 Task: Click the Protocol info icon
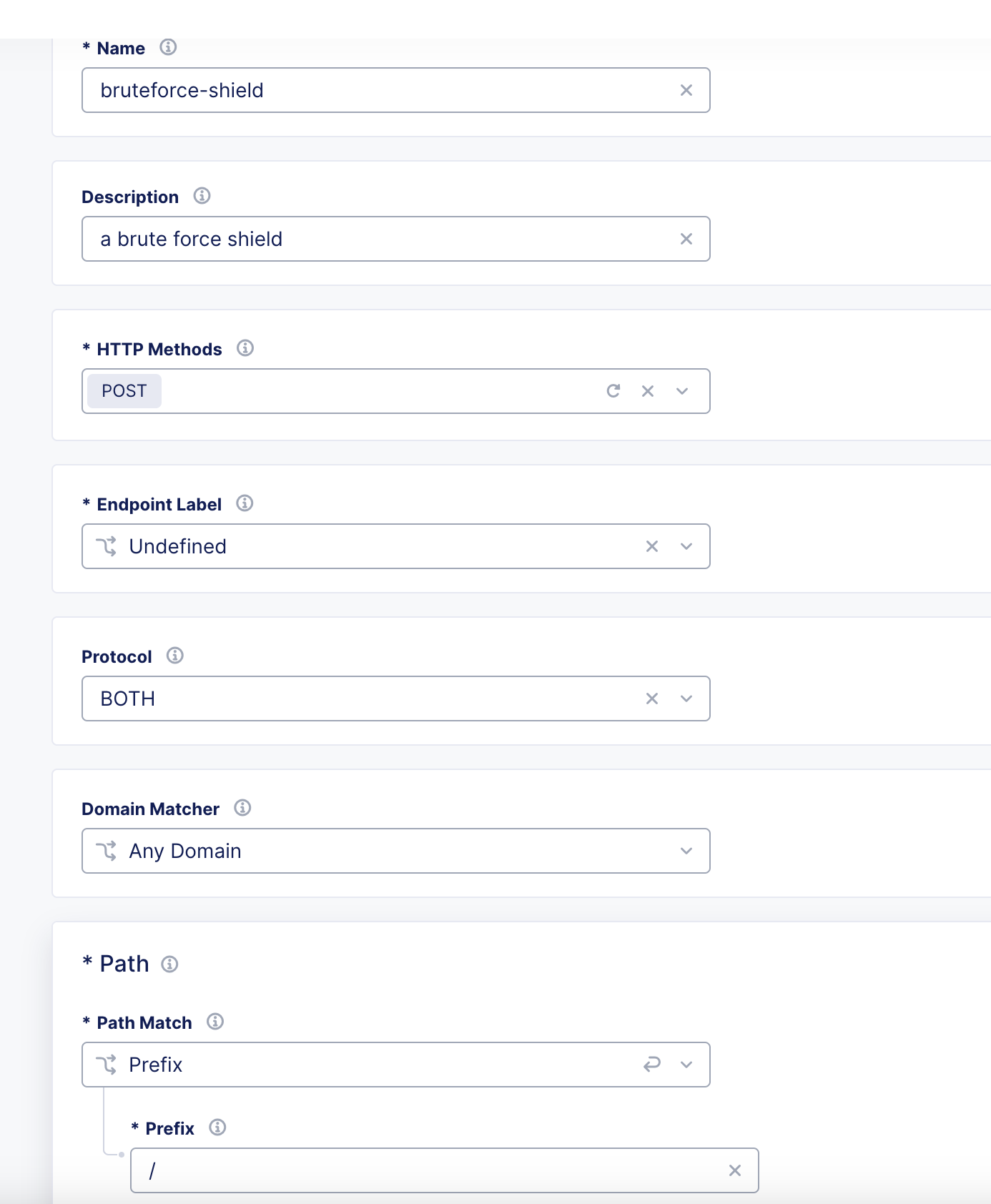[175, 656]
